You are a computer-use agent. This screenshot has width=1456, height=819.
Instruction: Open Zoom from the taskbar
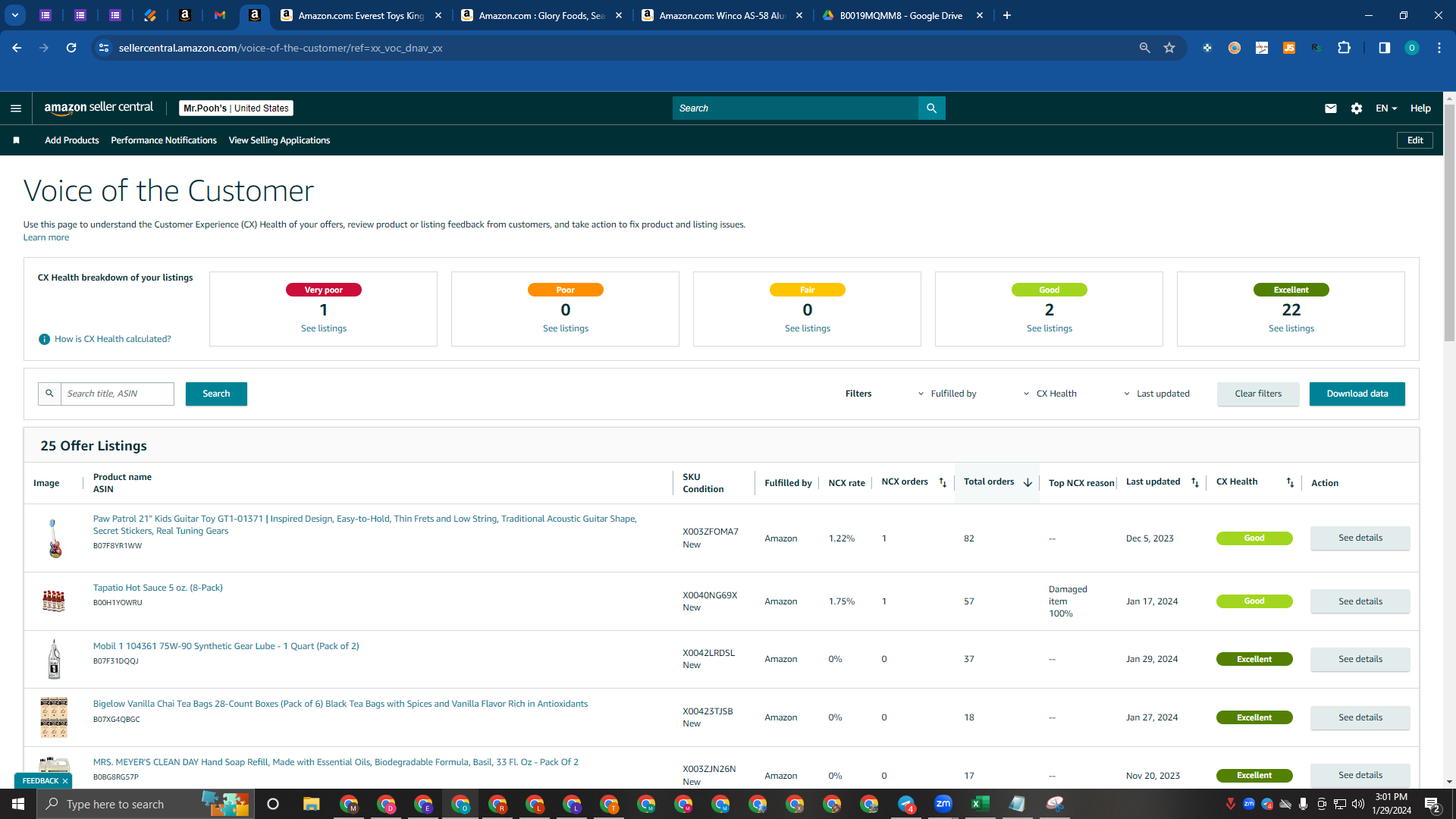click(943, 804)
